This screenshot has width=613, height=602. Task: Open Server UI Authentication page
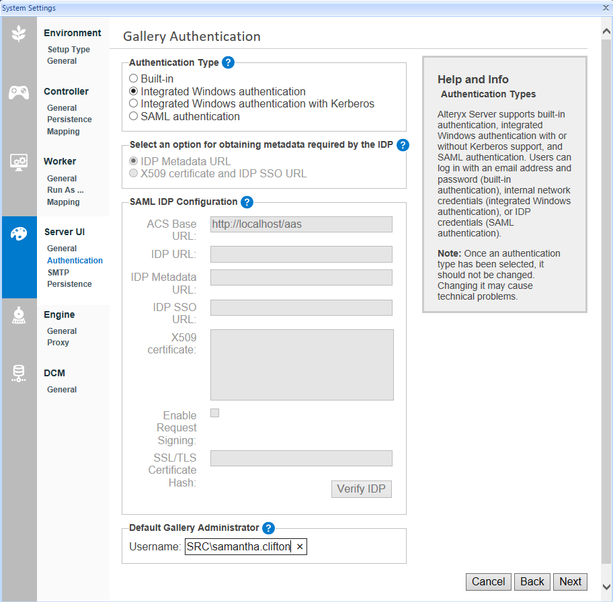(x=75, y=260)
